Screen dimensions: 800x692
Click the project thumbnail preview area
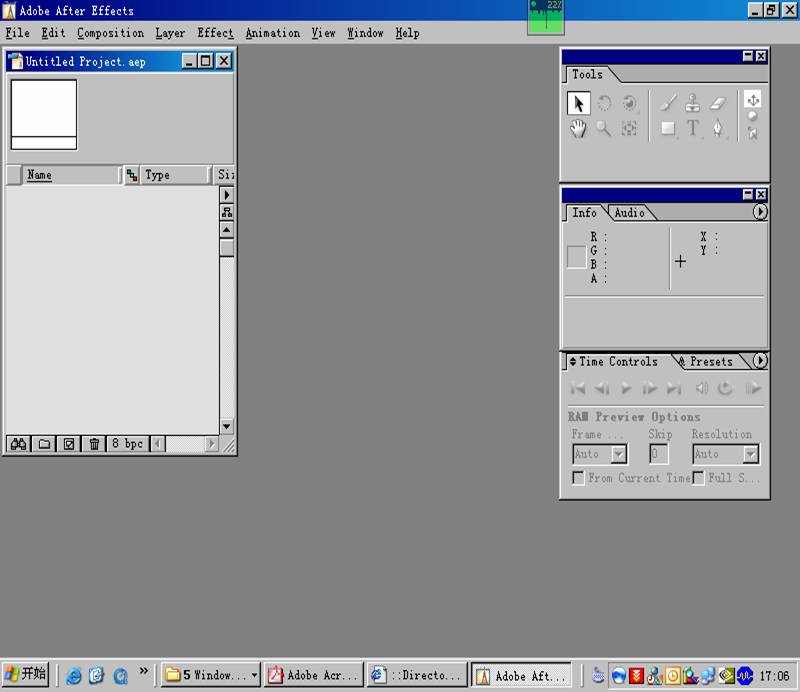44,115
